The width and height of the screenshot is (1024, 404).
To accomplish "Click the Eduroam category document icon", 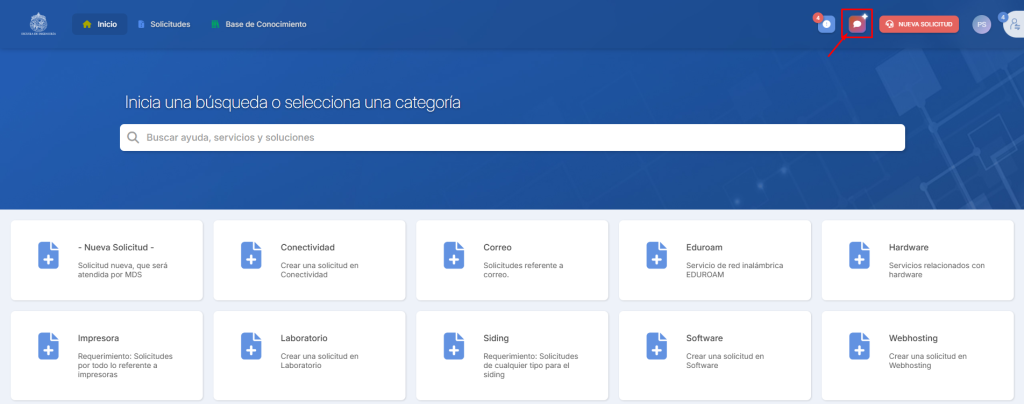I will pyautogui.click(x=657, y=255).
